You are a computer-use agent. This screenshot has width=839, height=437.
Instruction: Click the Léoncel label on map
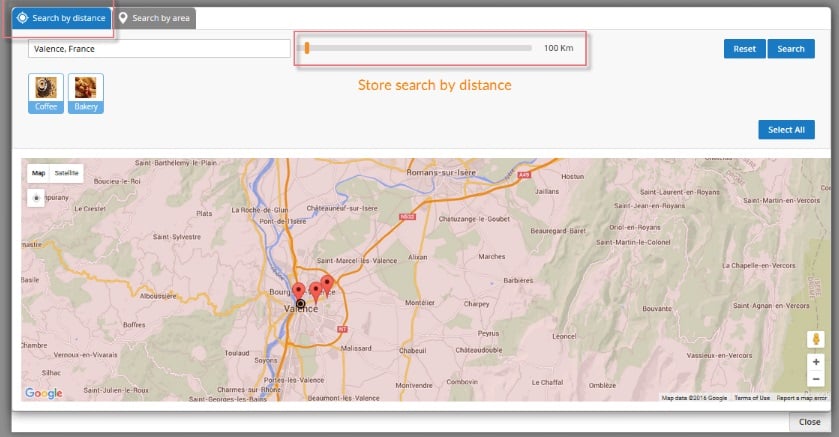[x=564, y=336]
